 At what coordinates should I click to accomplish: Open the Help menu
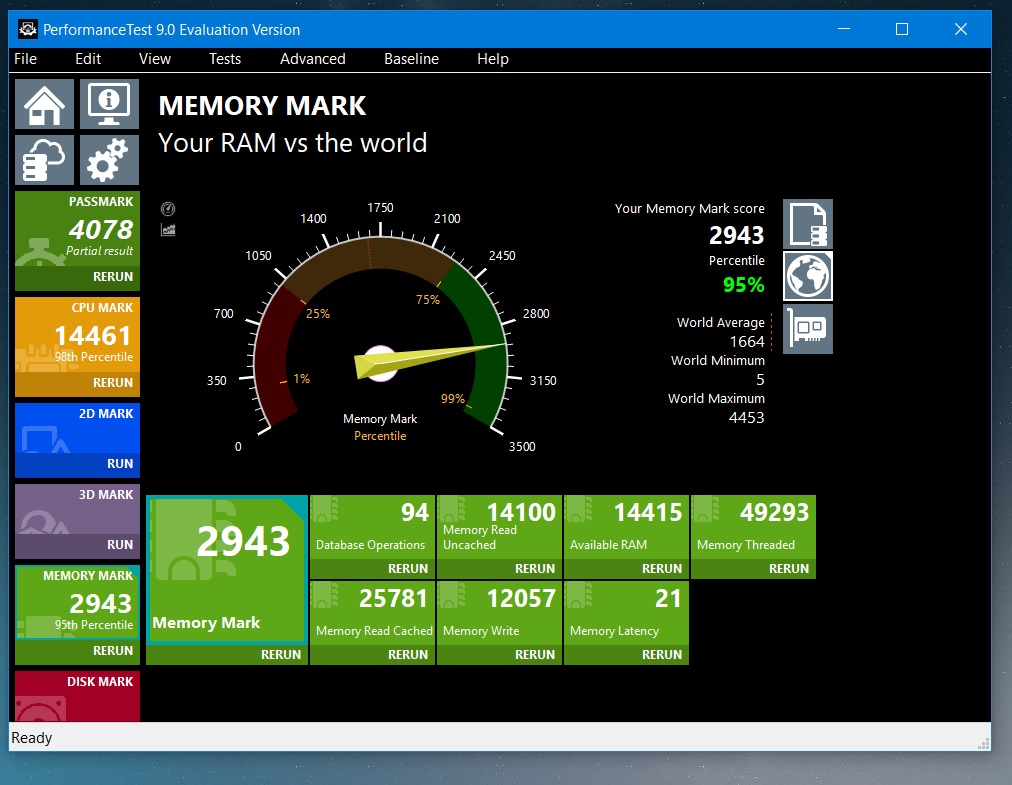[x=492, y=59]
